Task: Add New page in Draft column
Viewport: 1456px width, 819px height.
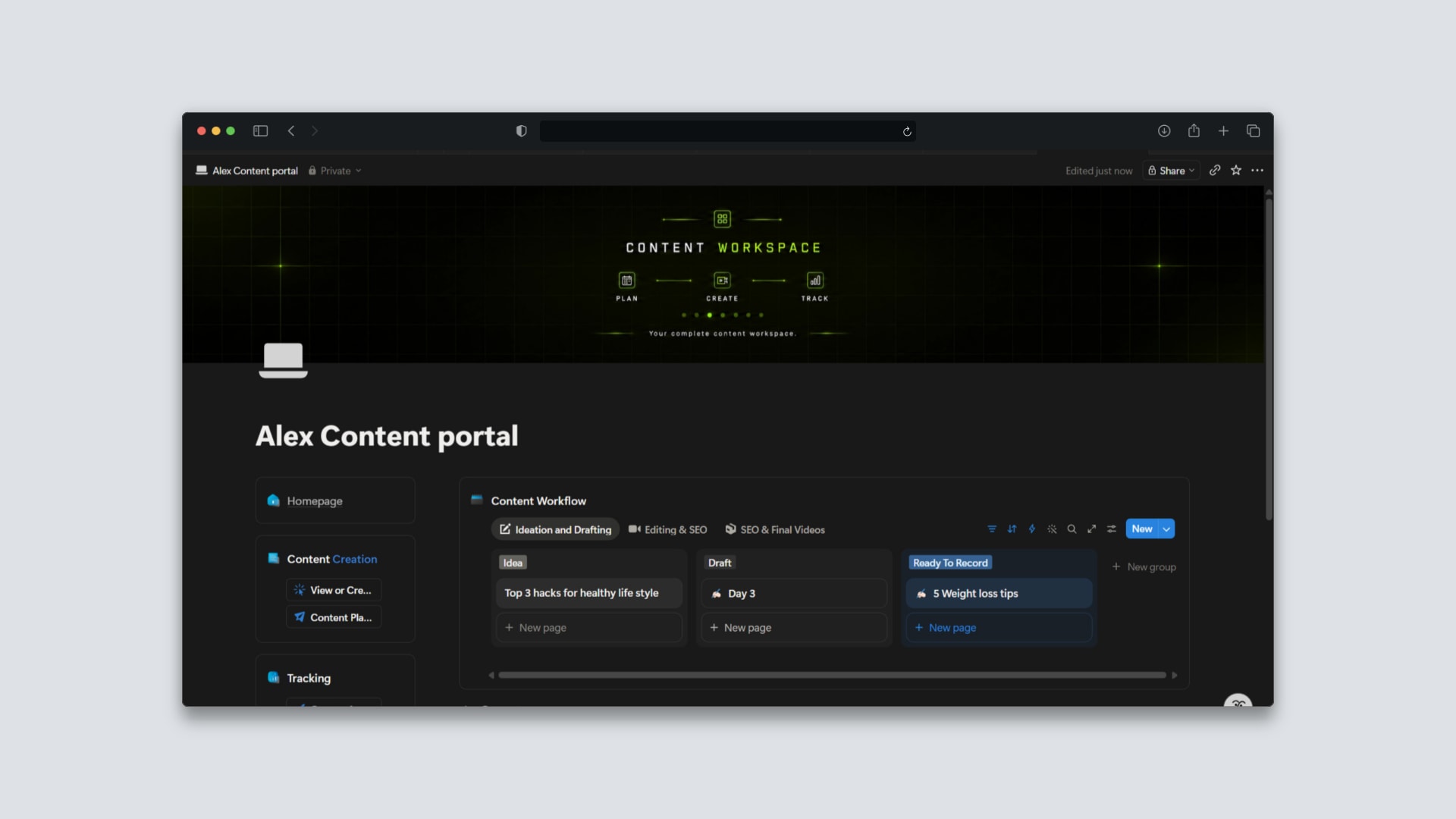Action: point(794,627)
